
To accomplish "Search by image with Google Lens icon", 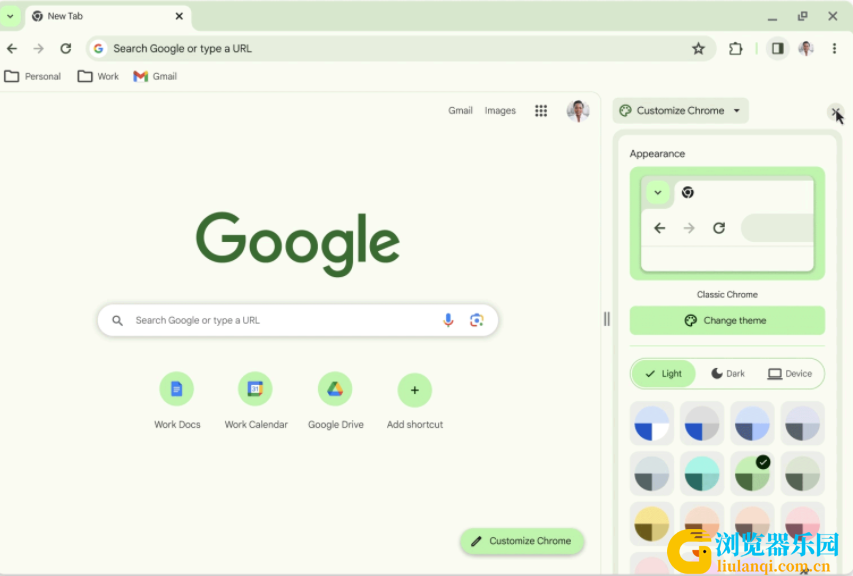I will coord(477,320).
